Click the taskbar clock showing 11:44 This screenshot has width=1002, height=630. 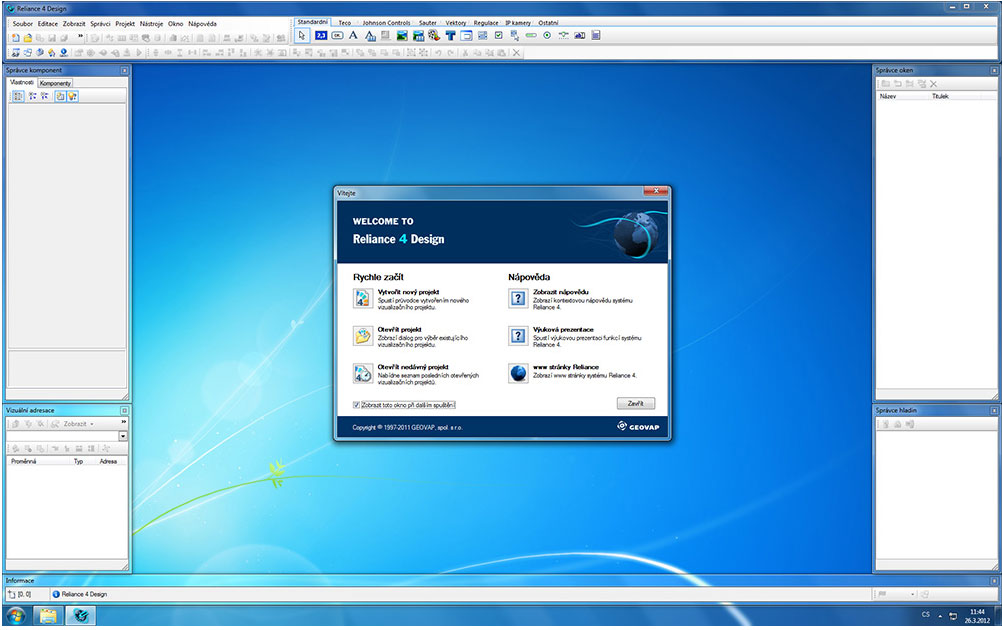pyautogui.click(x=977, y=616)
